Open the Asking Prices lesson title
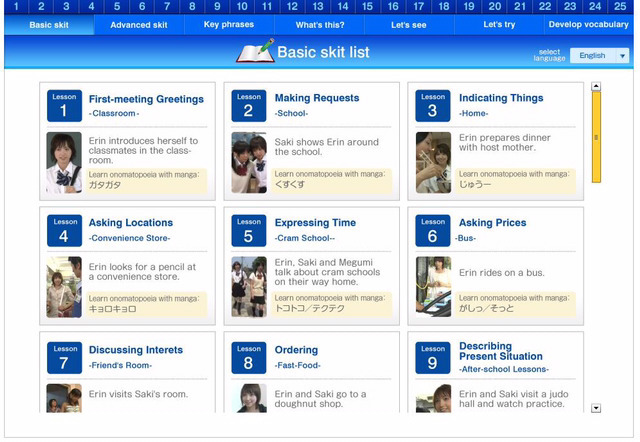 [x=493, y=223]
